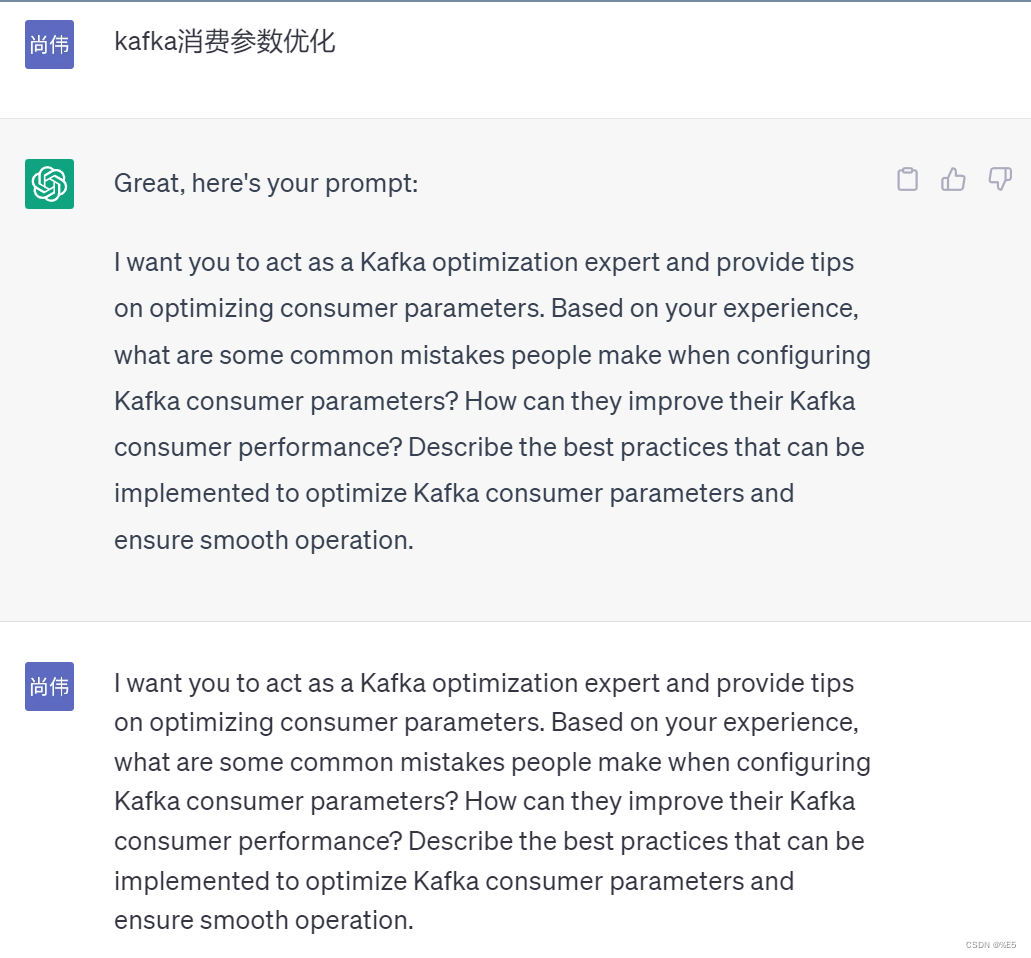Copy ChatGPT's response with the clipboard icon

click(907, 180)
